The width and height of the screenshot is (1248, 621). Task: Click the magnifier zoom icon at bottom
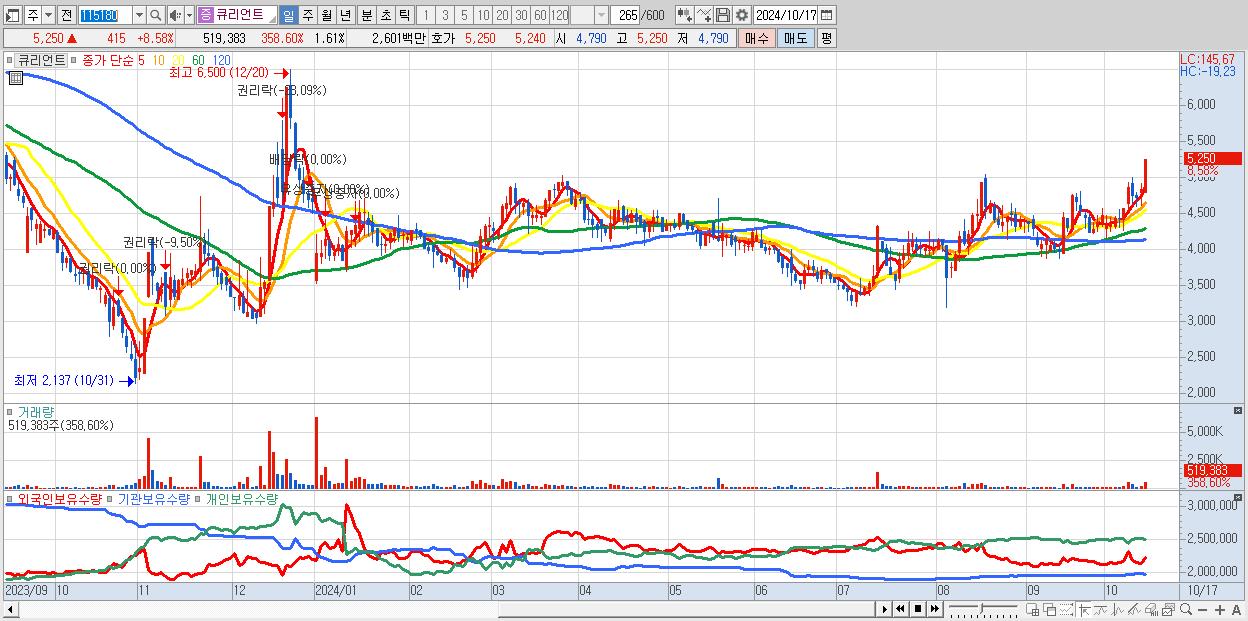(x=1185, y=609)
